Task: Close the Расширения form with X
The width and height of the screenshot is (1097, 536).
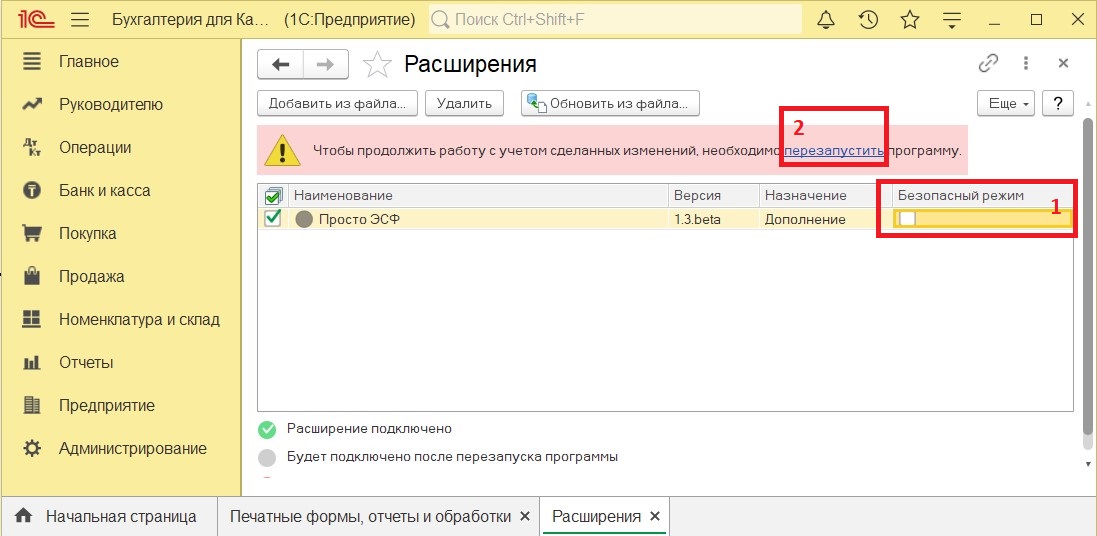Action: (1063, 64)
